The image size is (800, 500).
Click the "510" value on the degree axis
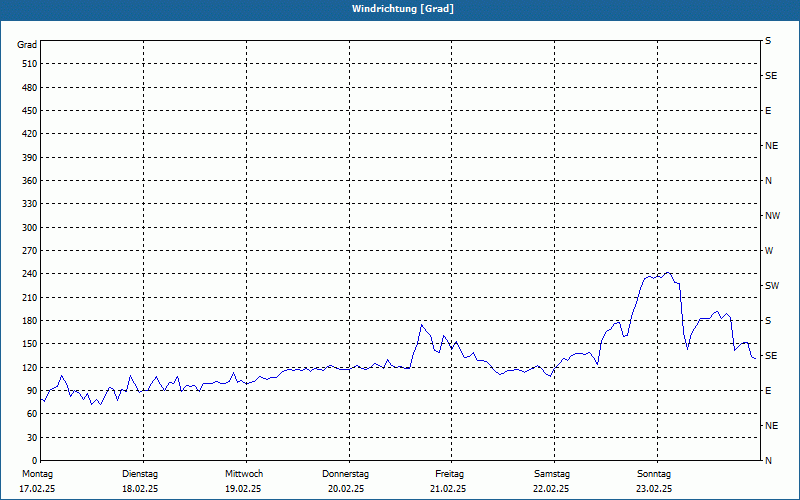point(30,64)
